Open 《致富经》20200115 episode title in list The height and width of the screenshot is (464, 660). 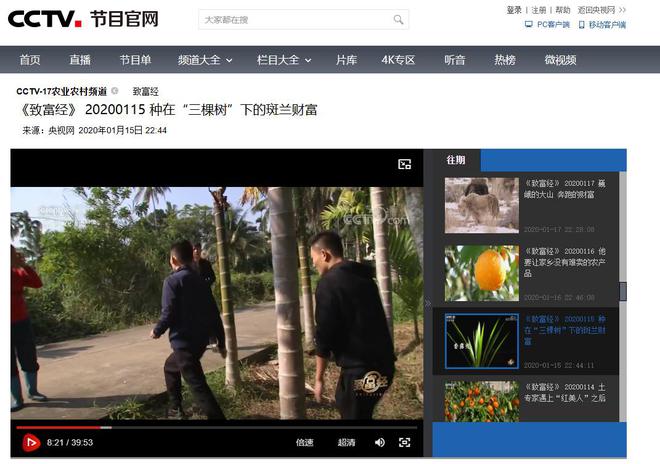point(564,330)
